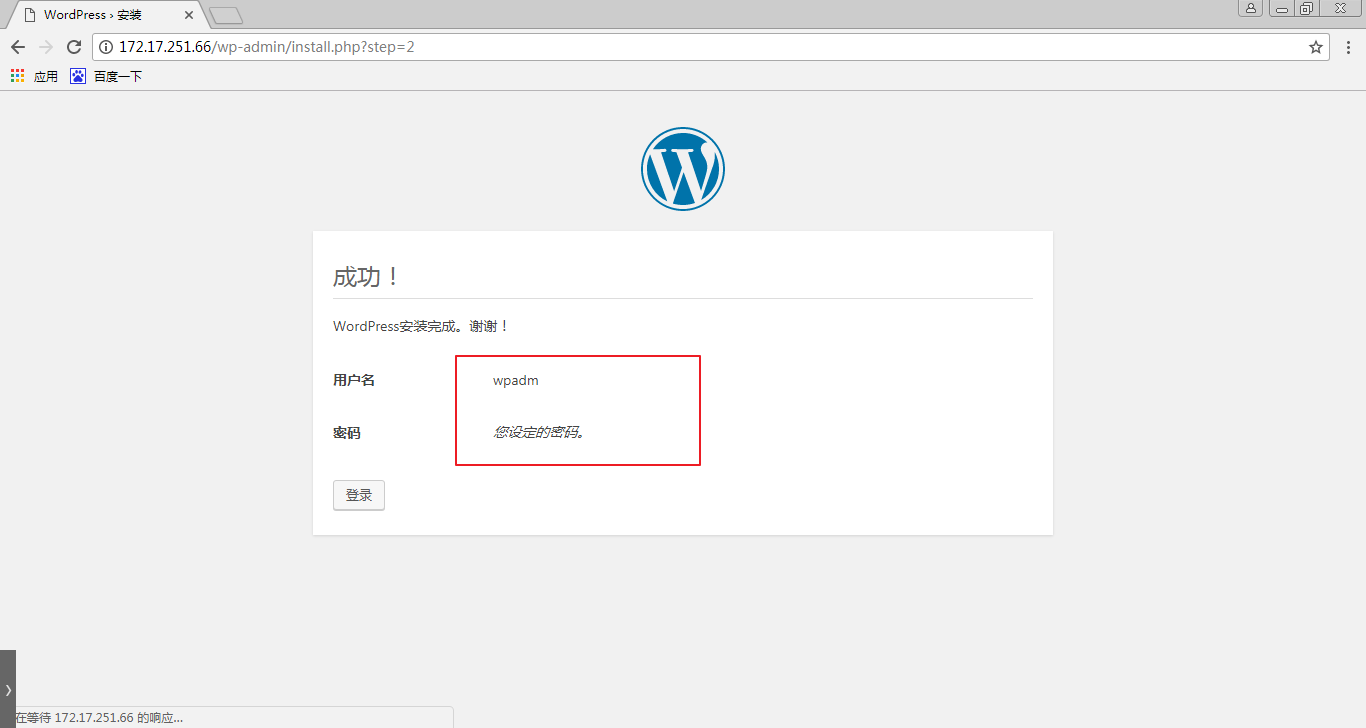Click the site info icon in address bar
This screenshot has width=1366, height=728.
(106, 47)
